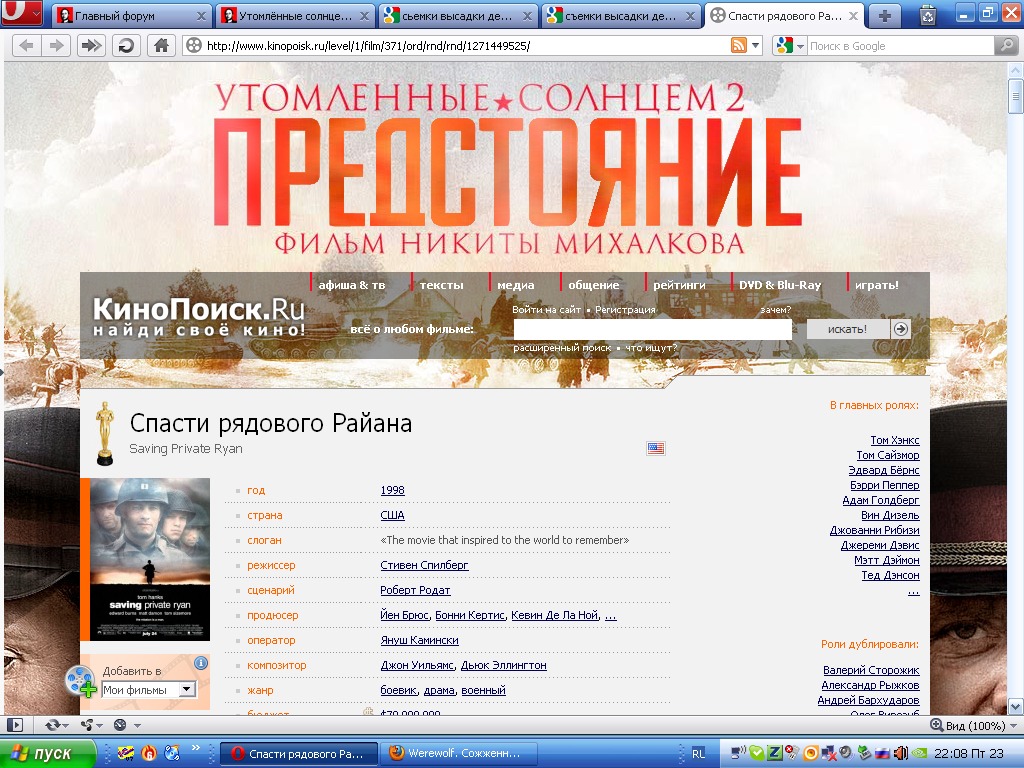Switch to Werewolf. Сожженн... taskbar window
The image size is (1024, 768).
(459, 754)
